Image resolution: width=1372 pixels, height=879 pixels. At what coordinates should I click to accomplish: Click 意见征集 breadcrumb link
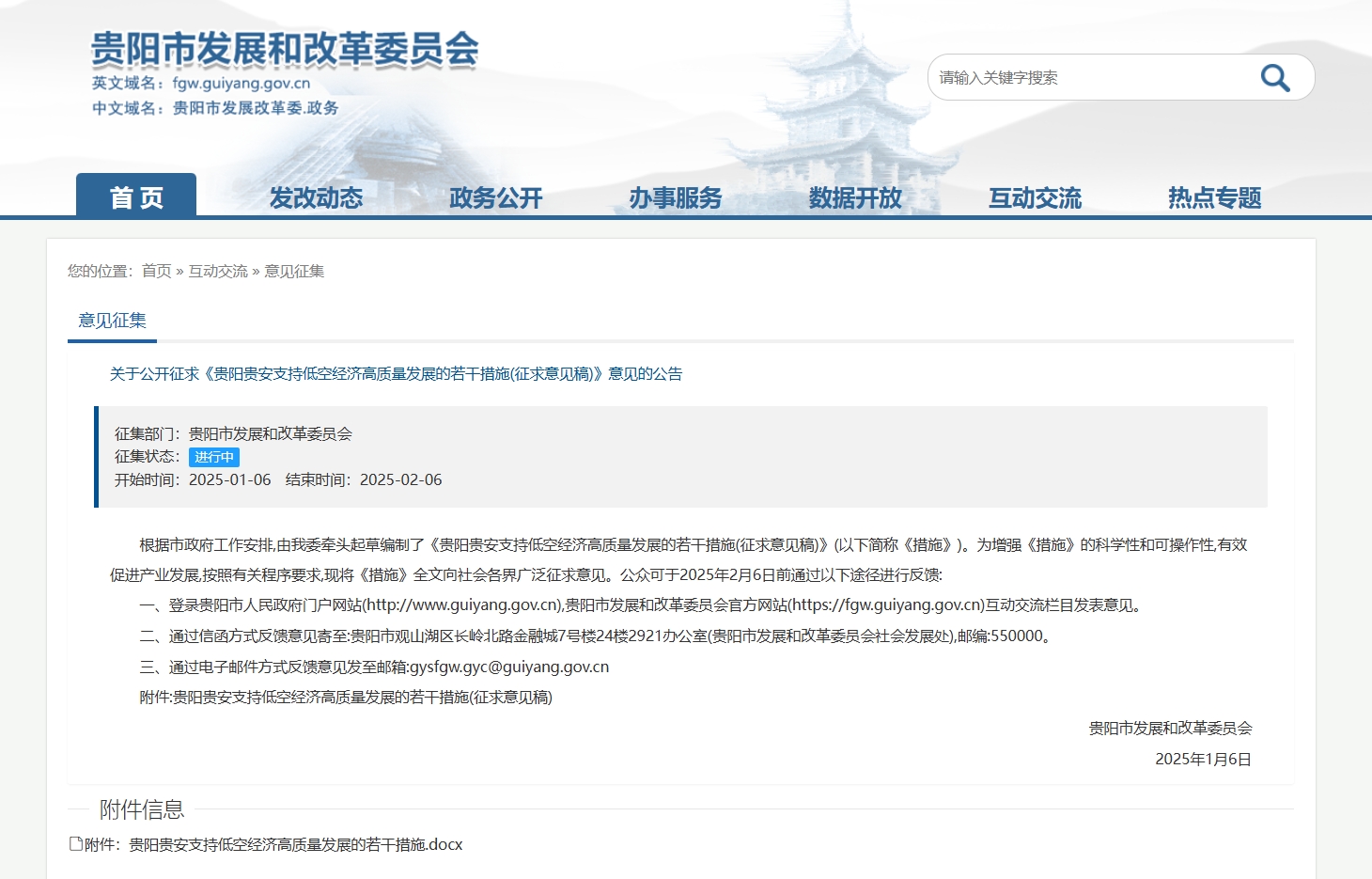tap(294, 271)
